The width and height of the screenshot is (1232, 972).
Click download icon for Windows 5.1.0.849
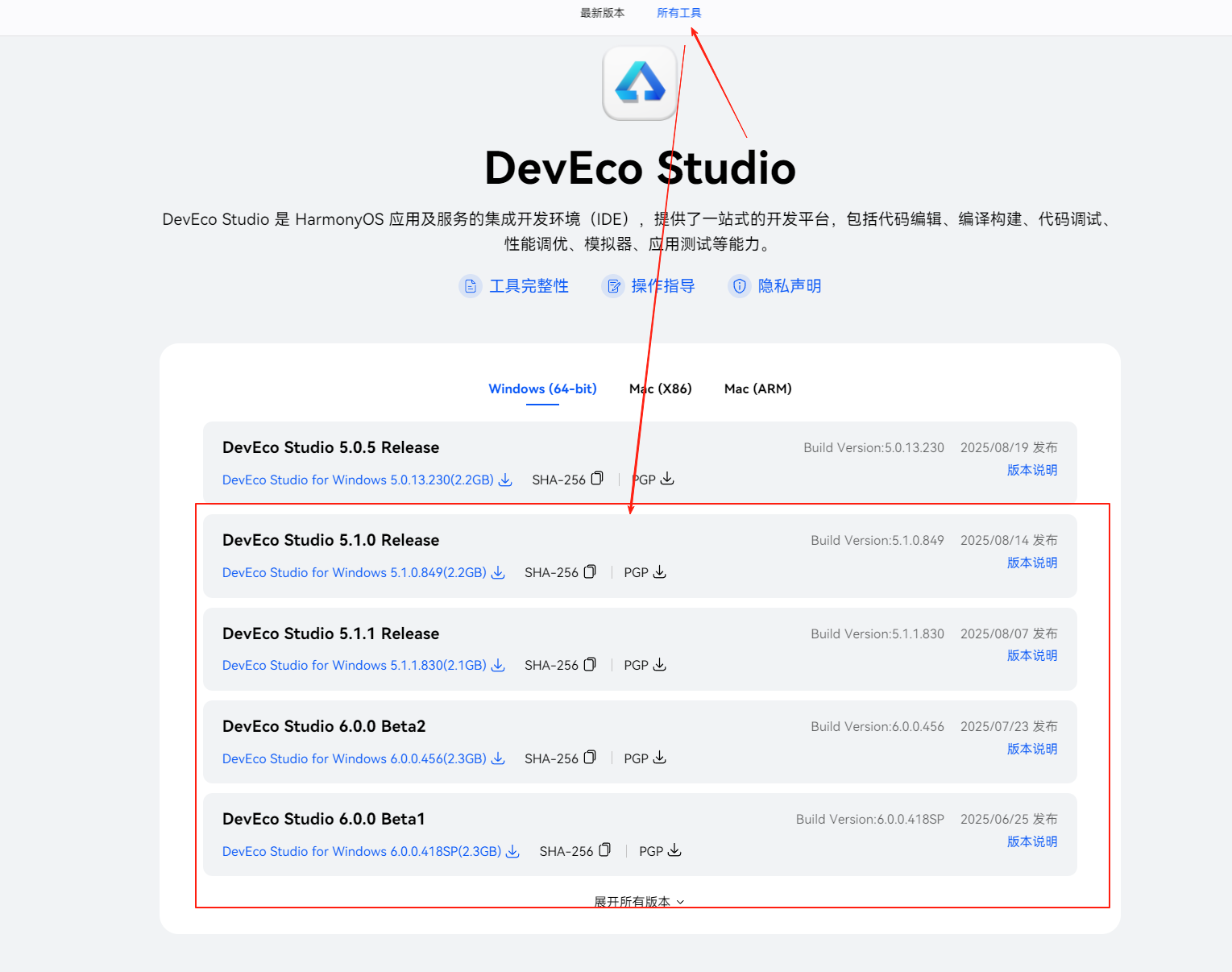pyautogui.click(x=498, y=572)
